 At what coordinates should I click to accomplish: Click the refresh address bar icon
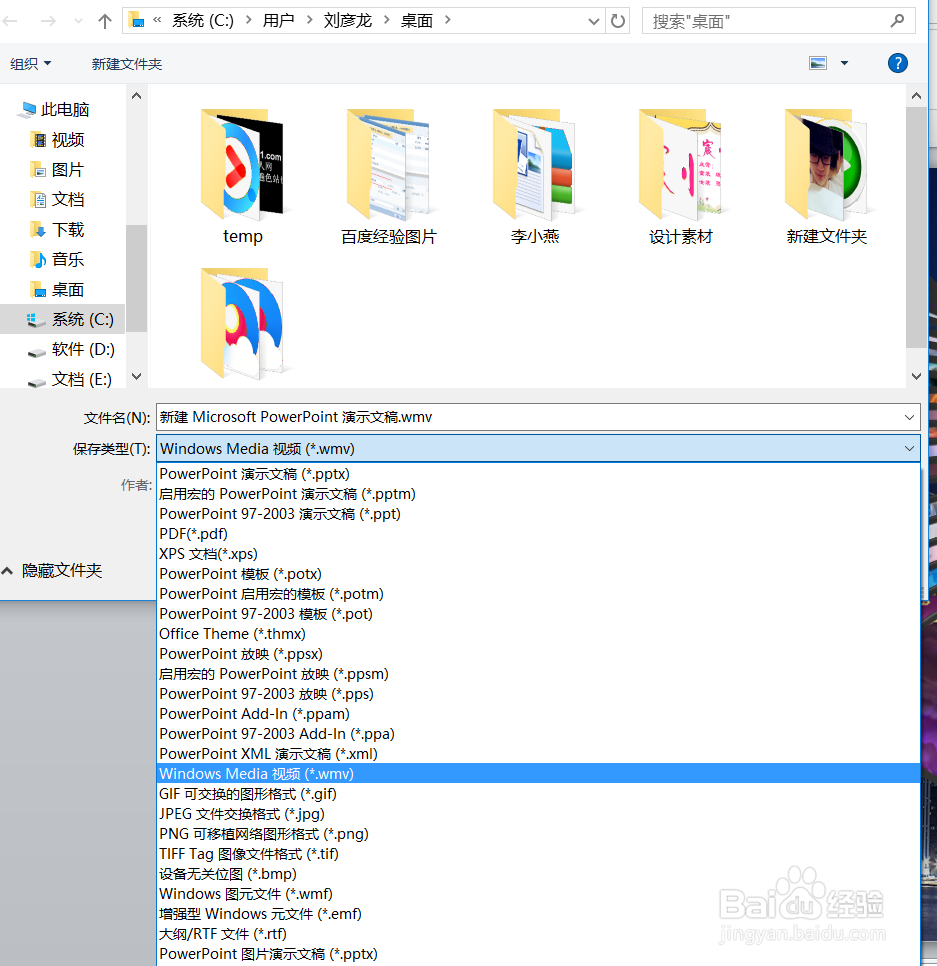click(617, 22)
